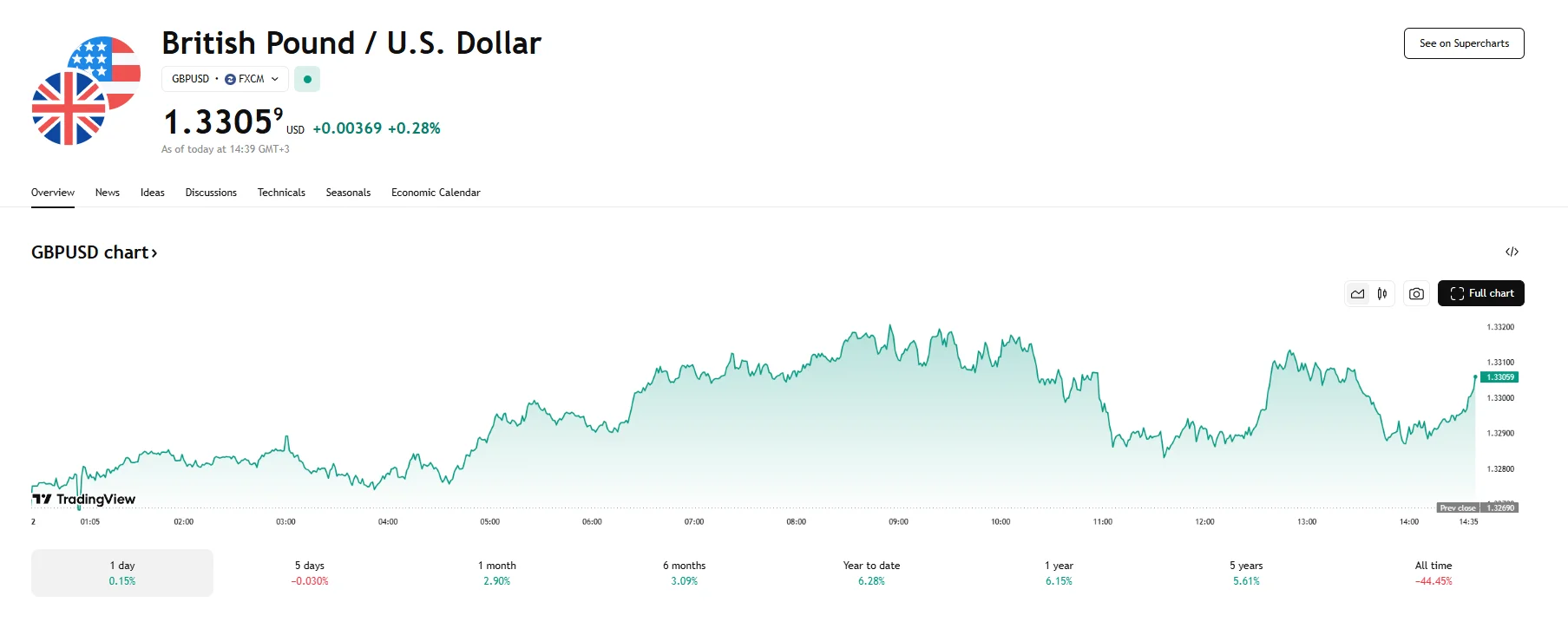The height and width of the screenshot is (622, 1568).
Task: Choose the All time range
Action: (1434, 573)
